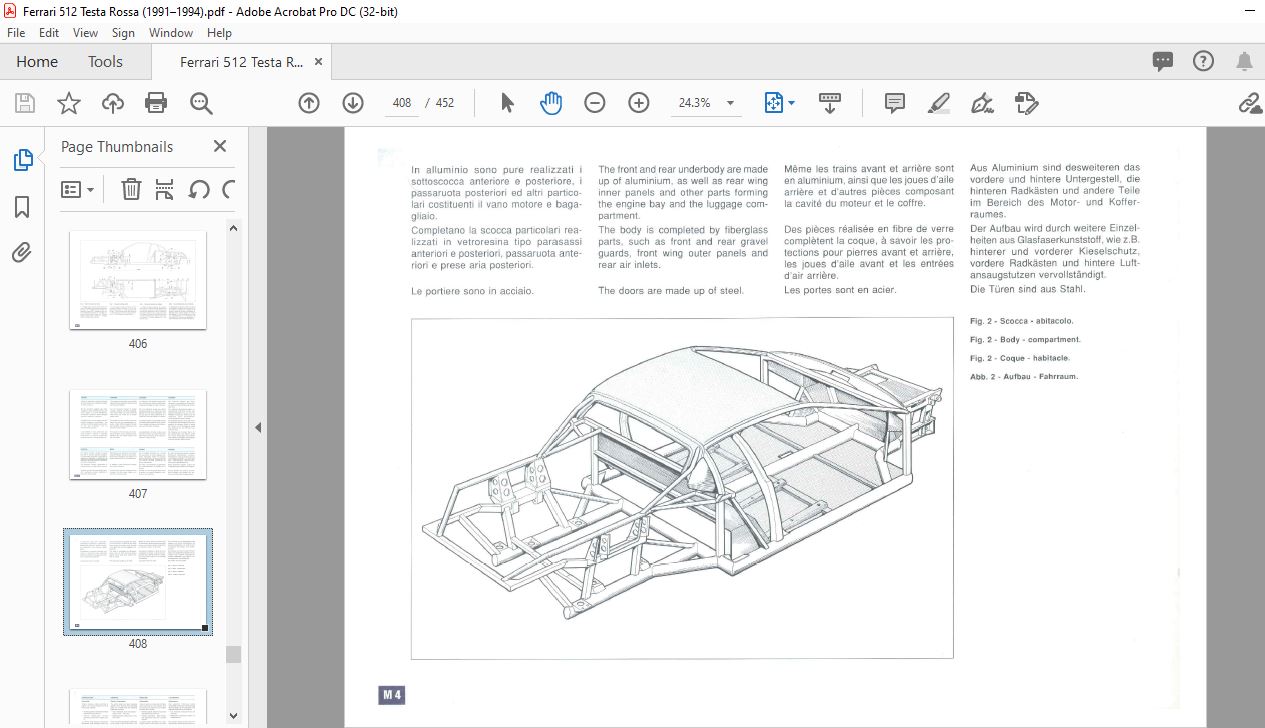View notifications bell
Viewport: 1265px width, 728px height.
1244,61
